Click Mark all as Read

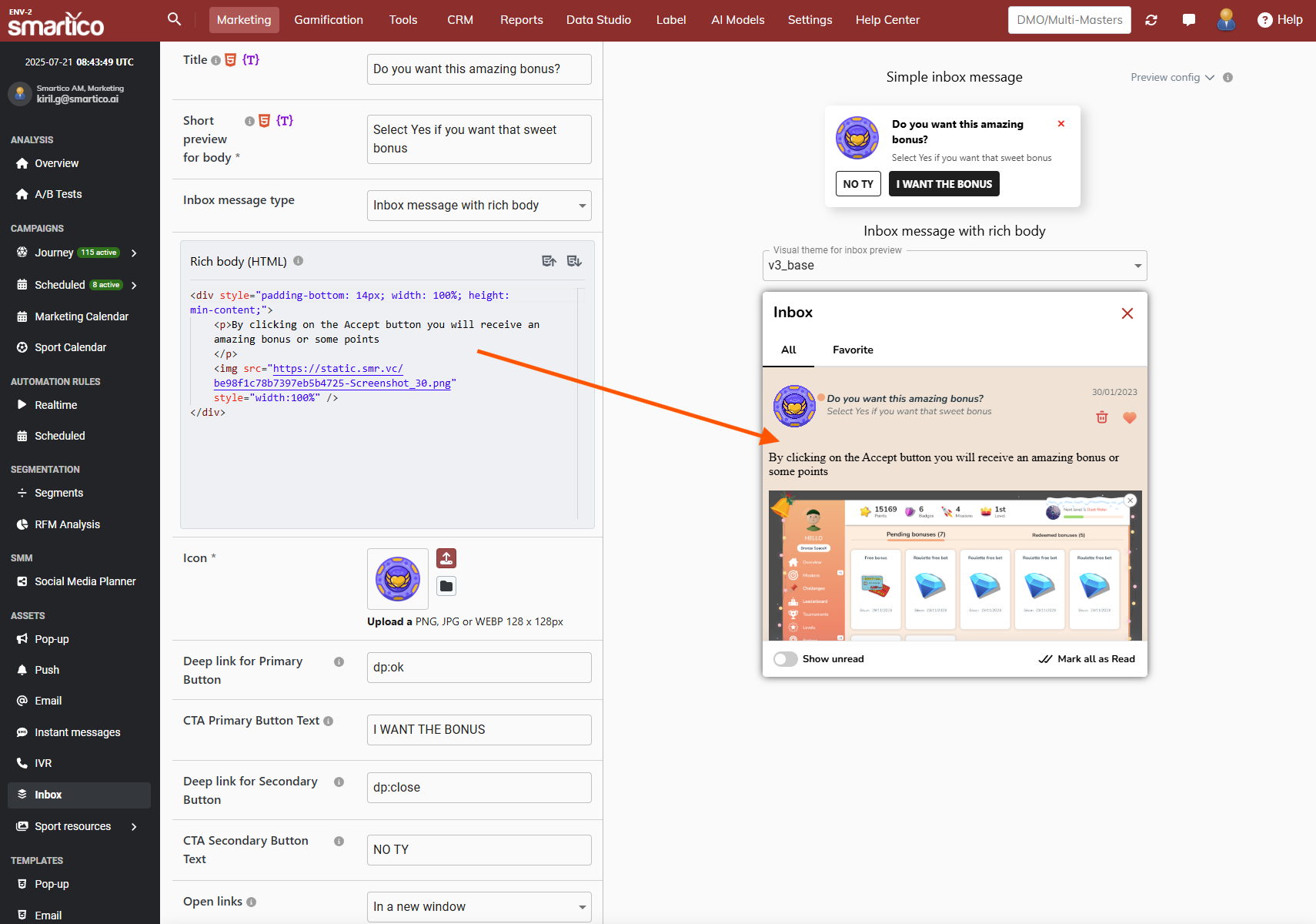coord(1087,659)
